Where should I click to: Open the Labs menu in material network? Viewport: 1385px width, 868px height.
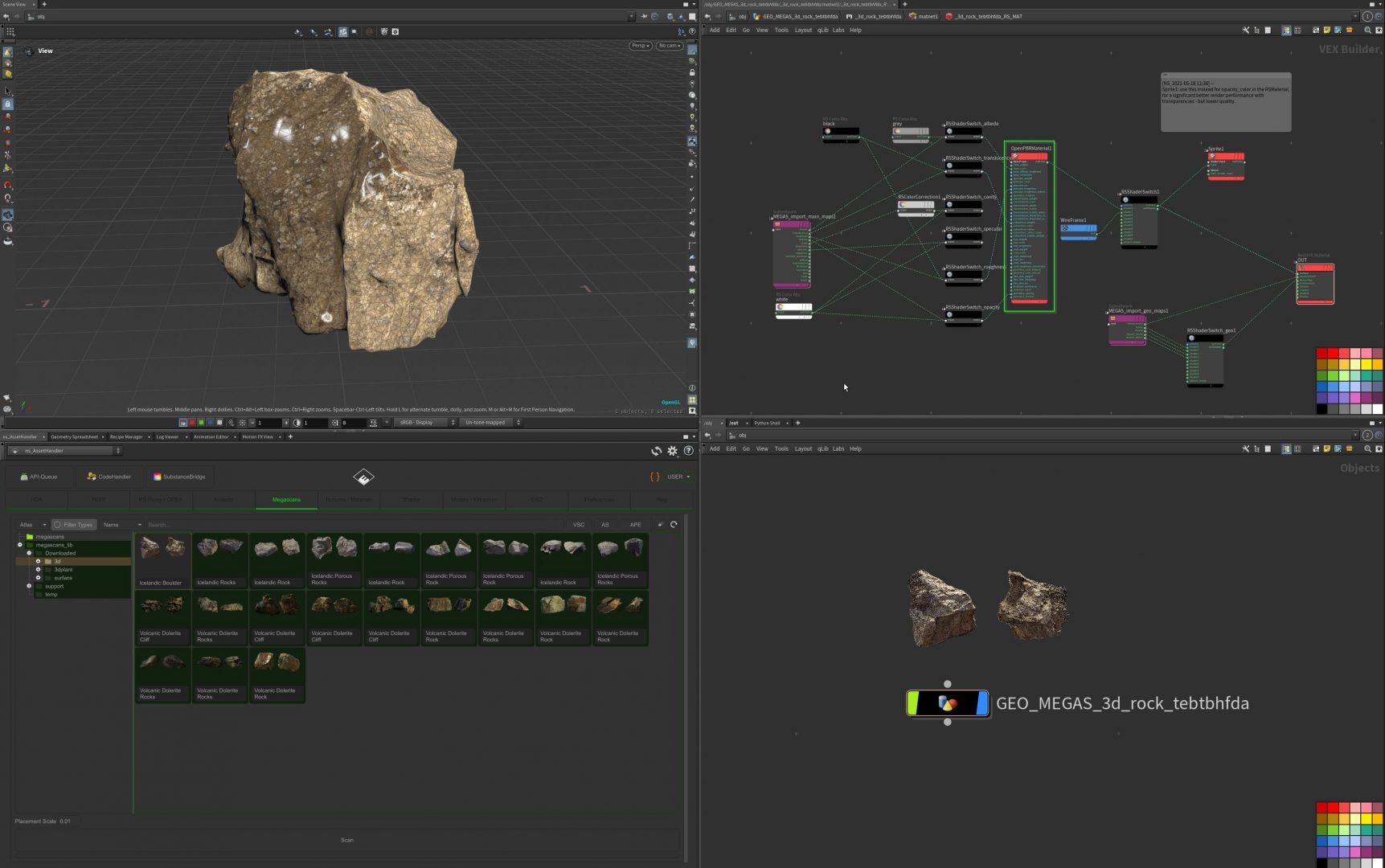coord(838,31)
